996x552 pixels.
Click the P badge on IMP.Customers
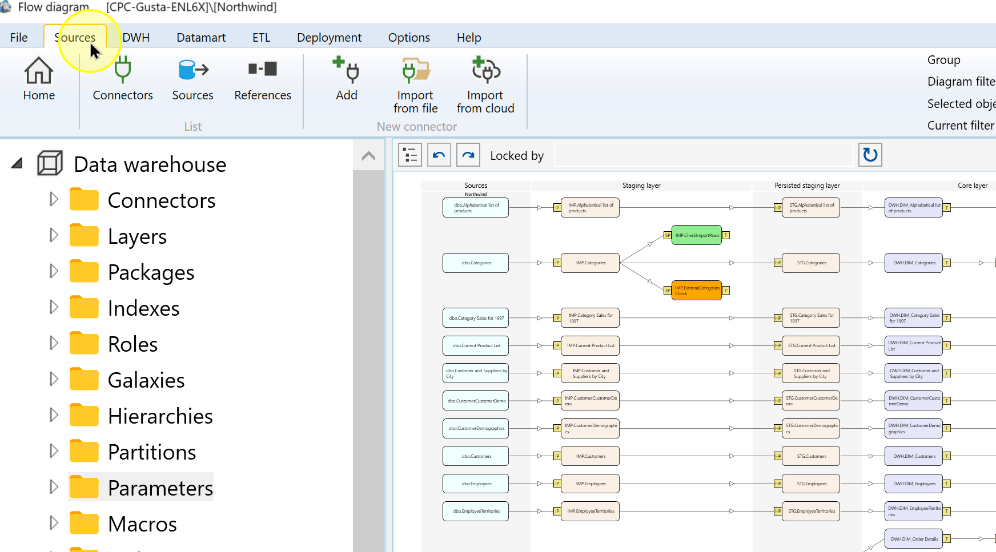click(557, 456)
